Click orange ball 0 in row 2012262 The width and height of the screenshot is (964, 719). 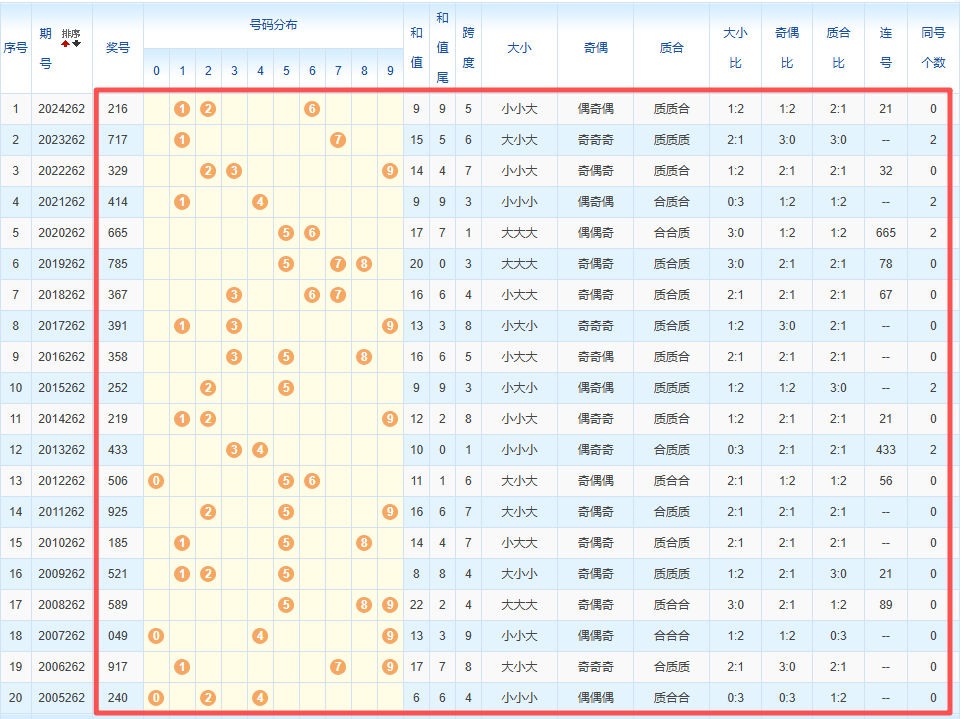(x=156, y=481)
